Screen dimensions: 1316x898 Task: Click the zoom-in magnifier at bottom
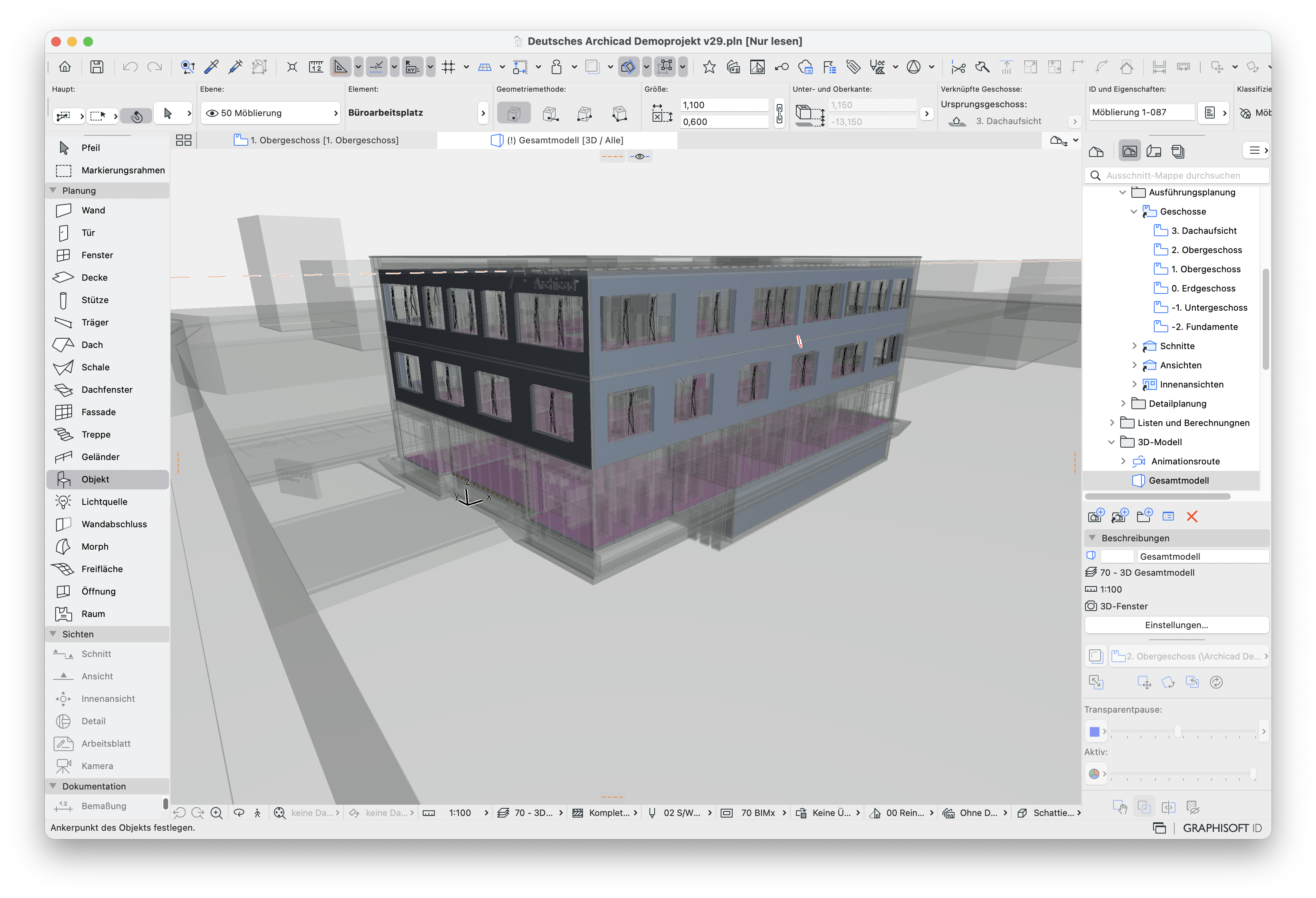pyautogui.click(x=216, y=813)
